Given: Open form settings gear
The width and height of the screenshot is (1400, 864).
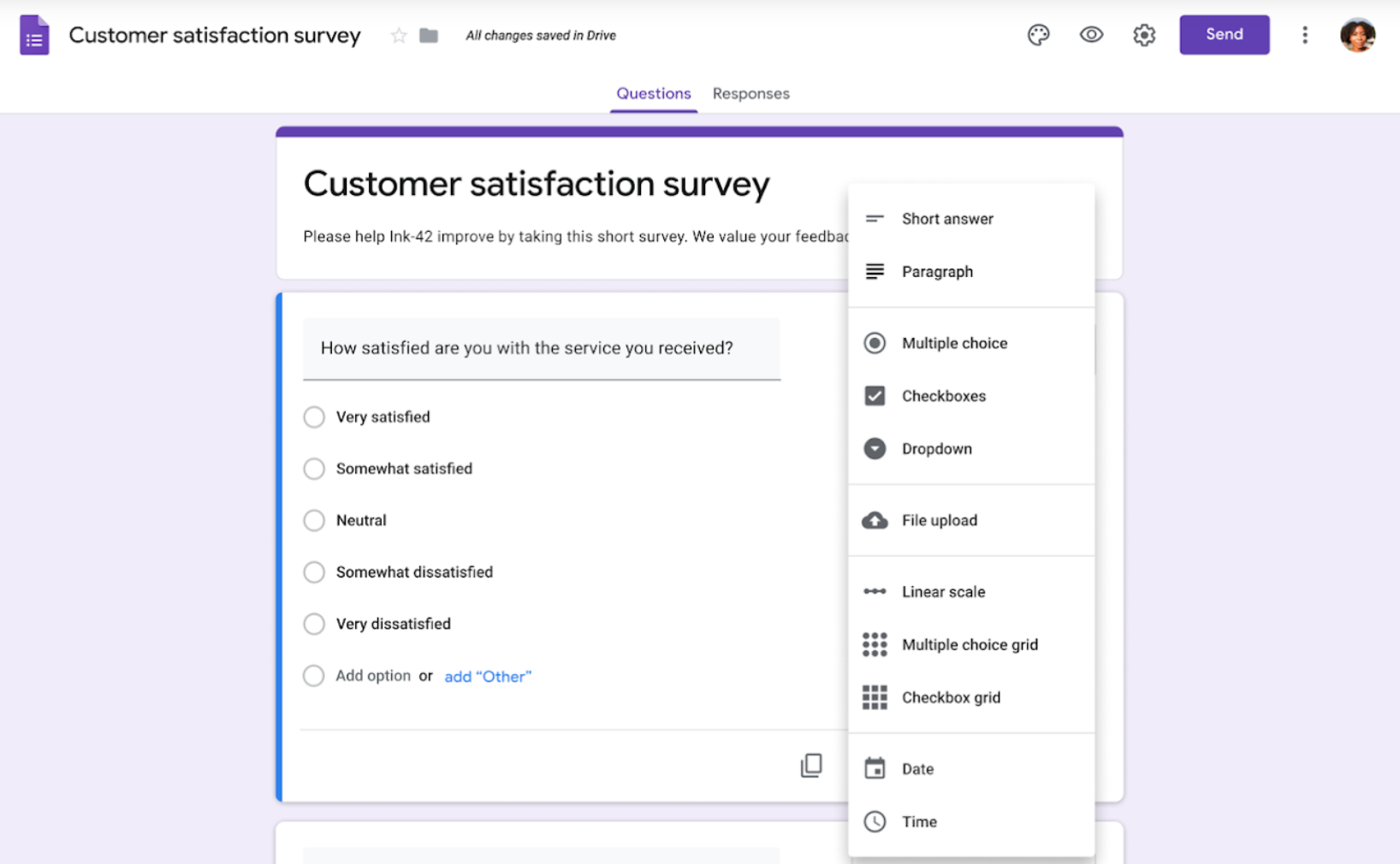Looking at the screenshot, I should pyautogui.click(x=1144, y=35).
